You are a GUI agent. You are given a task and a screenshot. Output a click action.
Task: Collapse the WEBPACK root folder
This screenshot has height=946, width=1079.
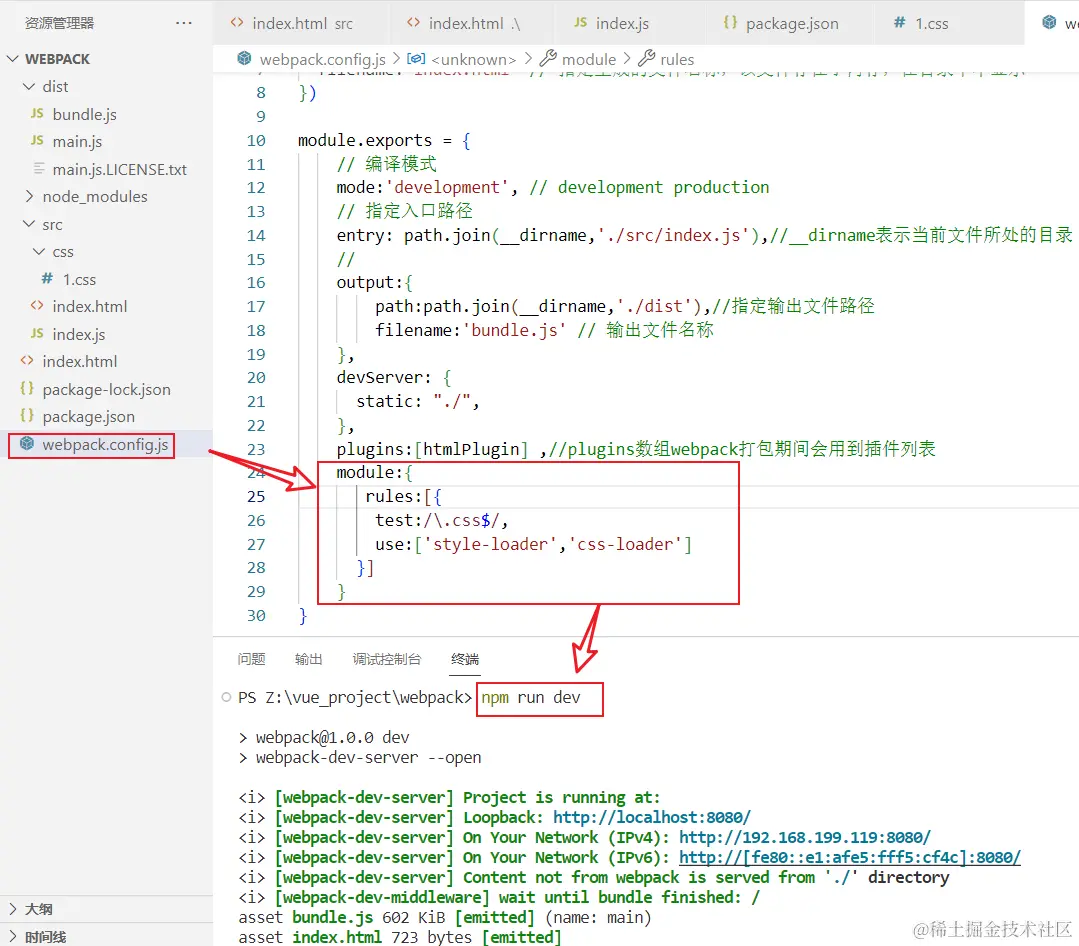tap(12, 59)
